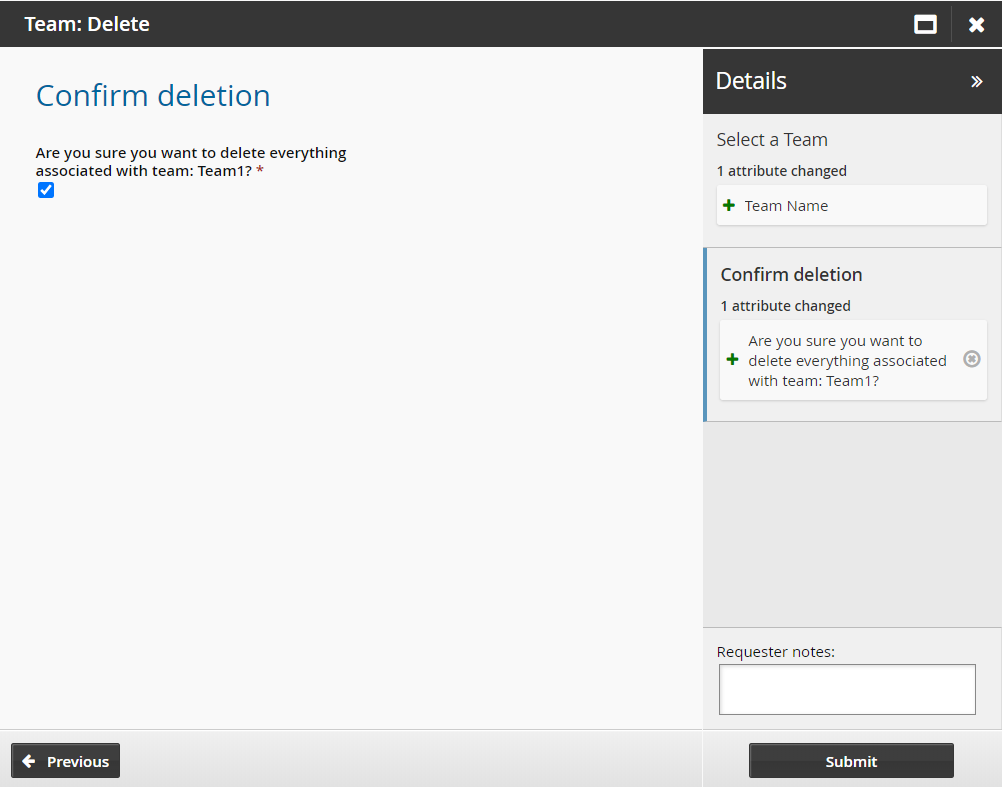The height and width of the screenshot is (787, 1002).
Task: Submit the team deletion request
Action: tap(850, 761)
